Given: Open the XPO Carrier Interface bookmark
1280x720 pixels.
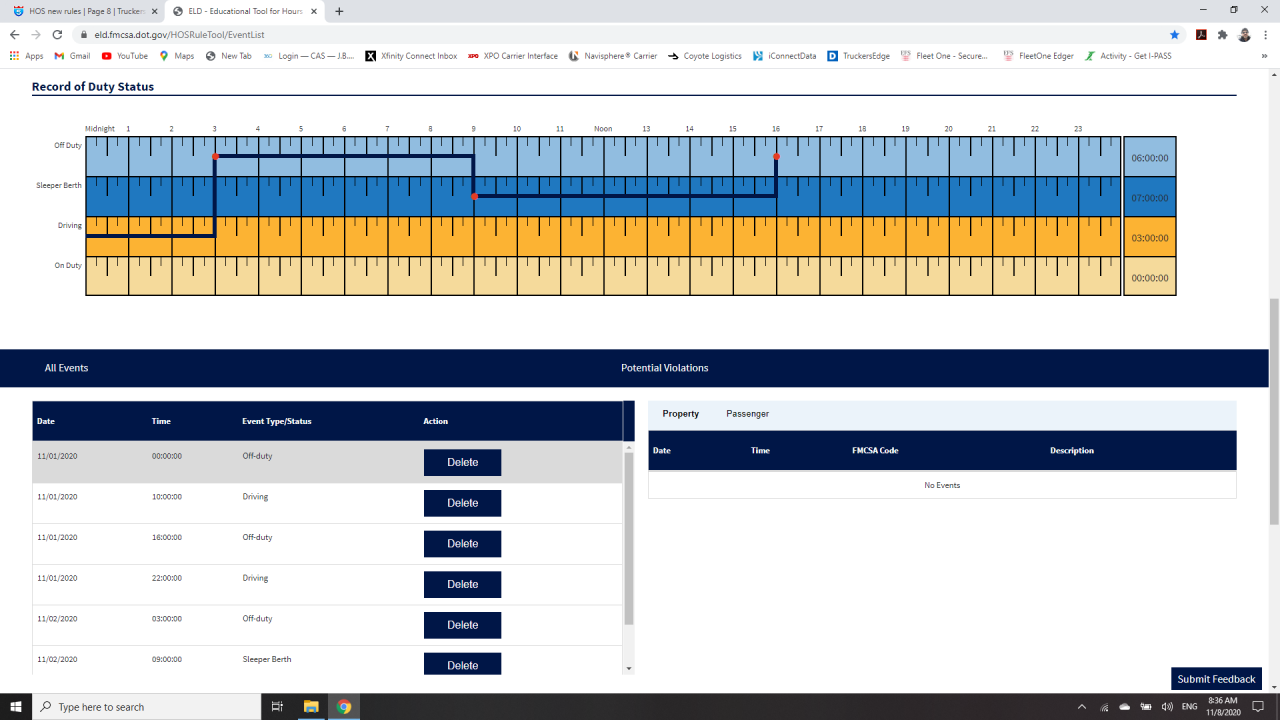Looking at the screenshot, I should [x=513, y=56].
